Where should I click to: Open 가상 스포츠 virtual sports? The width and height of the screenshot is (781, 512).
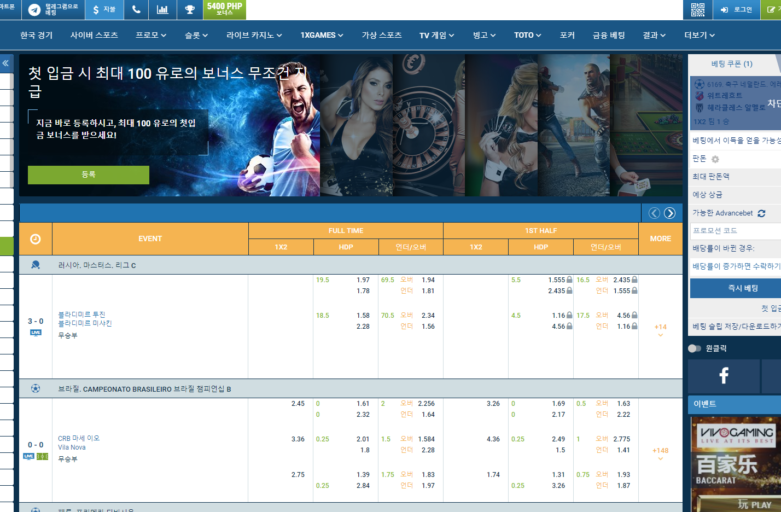(382, 35)
